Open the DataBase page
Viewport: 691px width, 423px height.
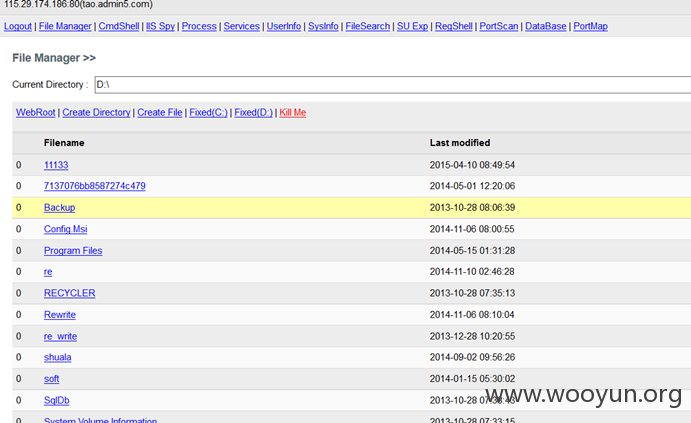546,26
